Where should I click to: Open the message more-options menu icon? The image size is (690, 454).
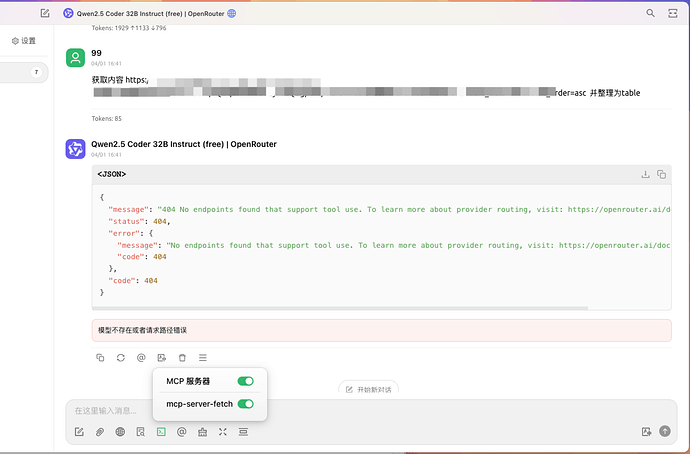(x=202, y=358)
